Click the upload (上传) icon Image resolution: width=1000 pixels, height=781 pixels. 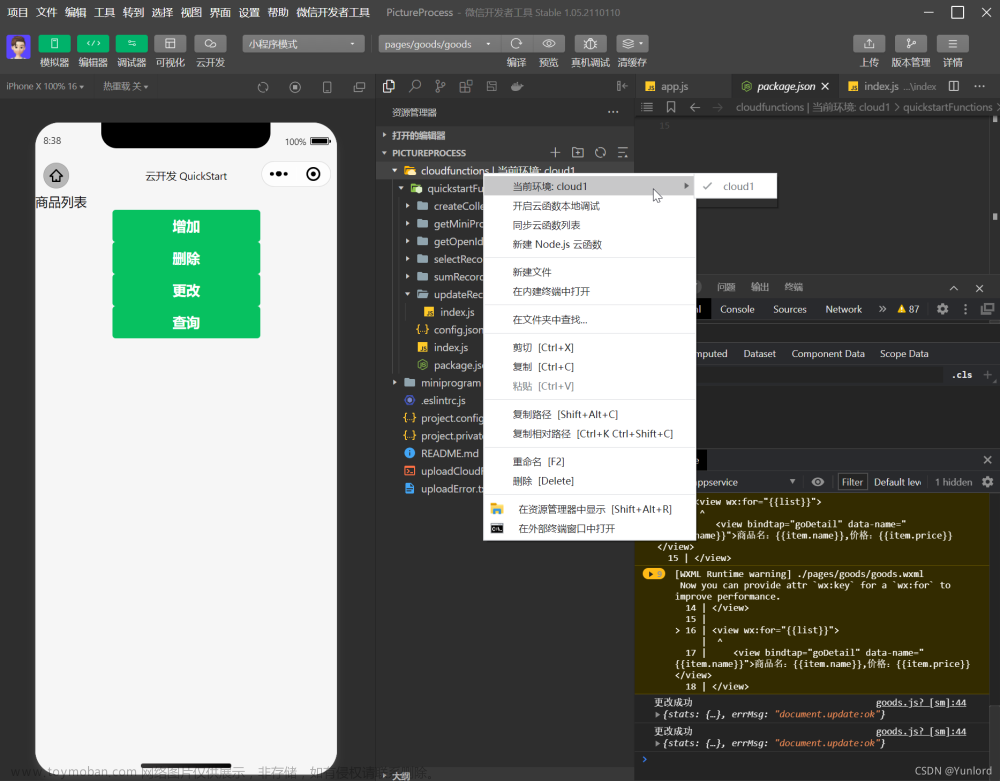coord(869,43)
